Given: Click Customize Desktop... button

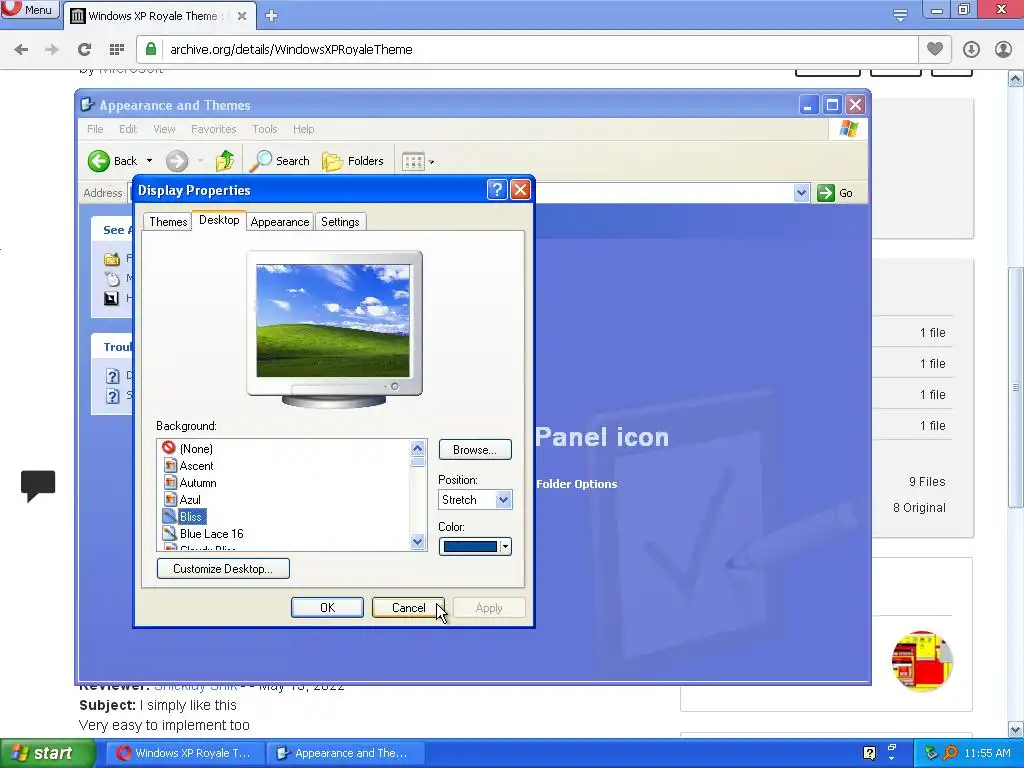Looking at the screenshot, I should pos(223,569).
